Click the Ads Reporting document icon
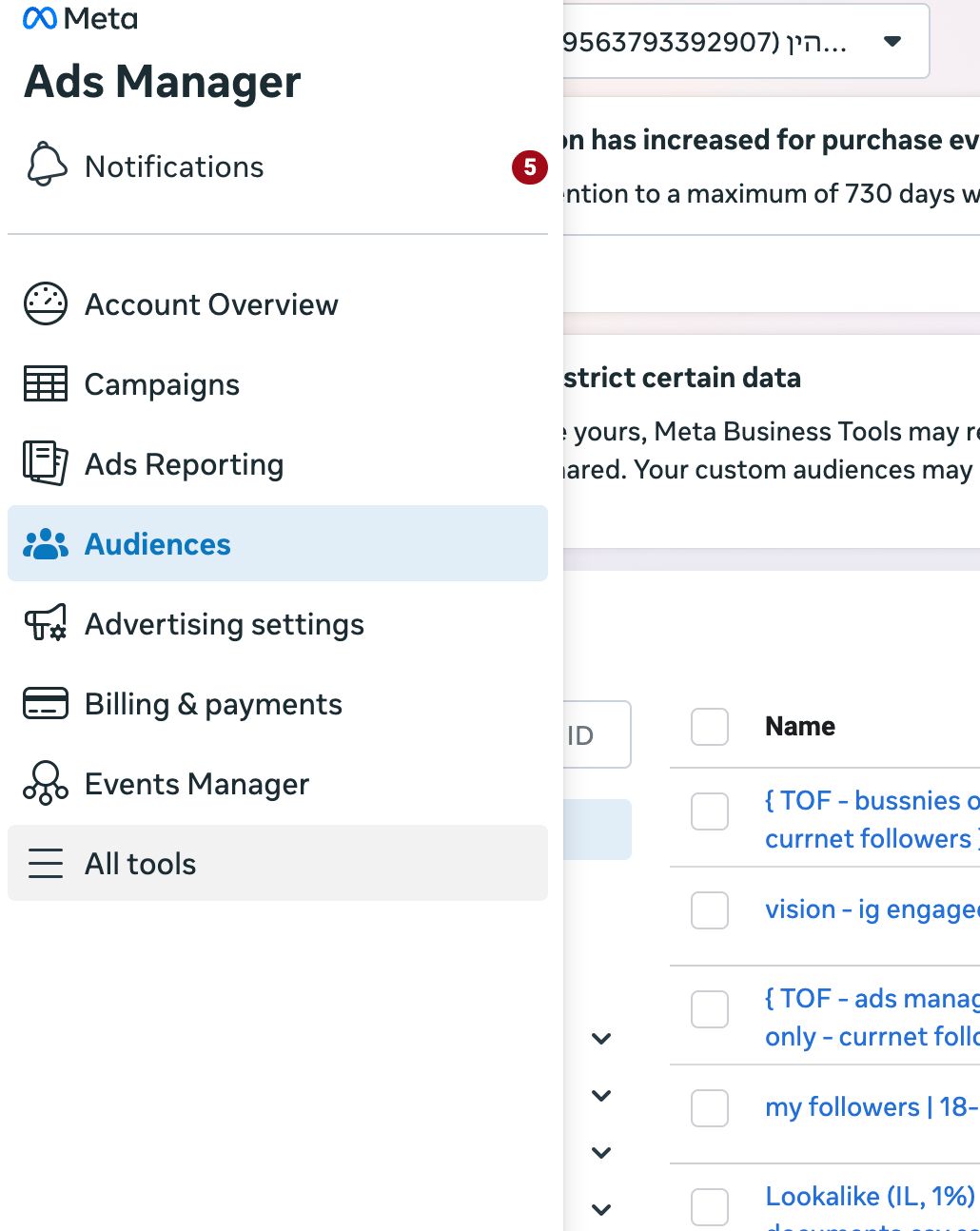This screenshot has width=980, height=1231. click(x=46, y=463)
